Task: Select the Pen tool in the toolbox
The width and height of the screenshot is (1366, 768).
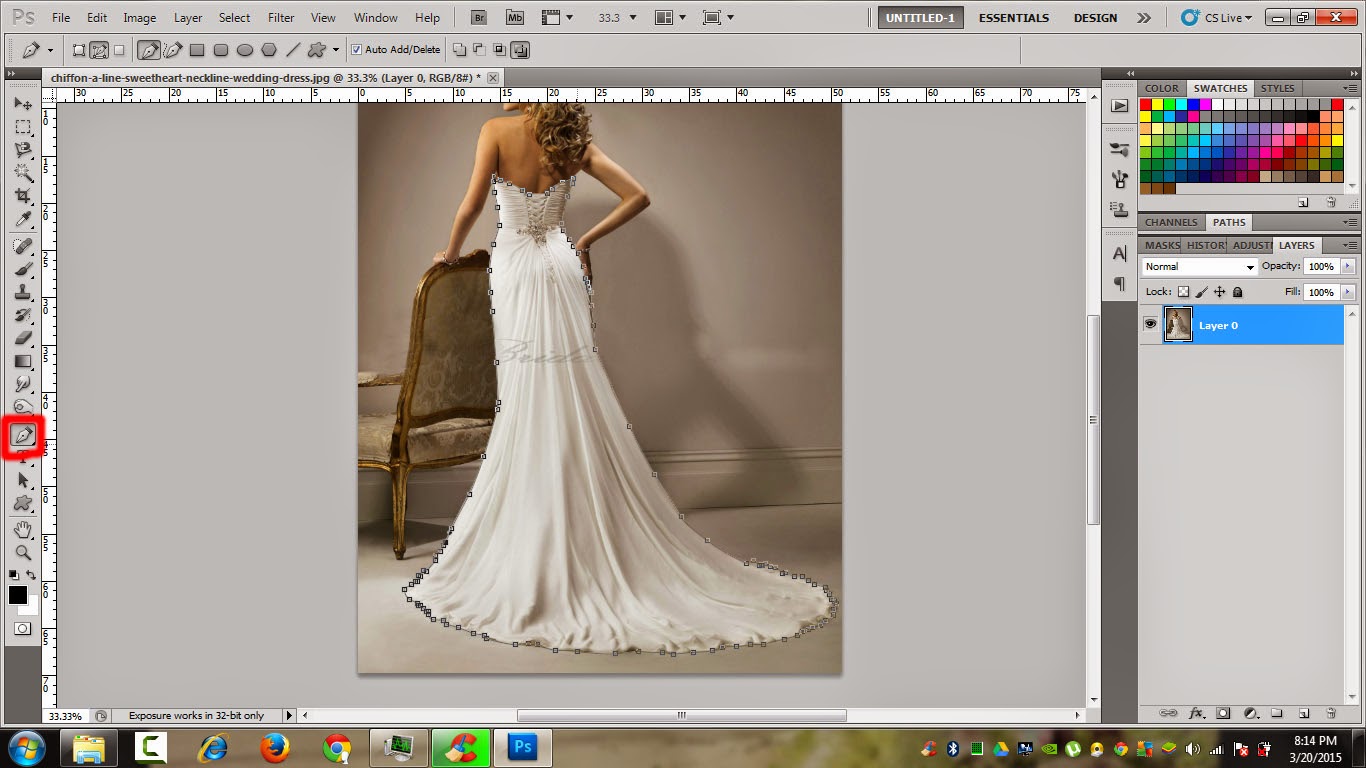Action: coord(22,436)
